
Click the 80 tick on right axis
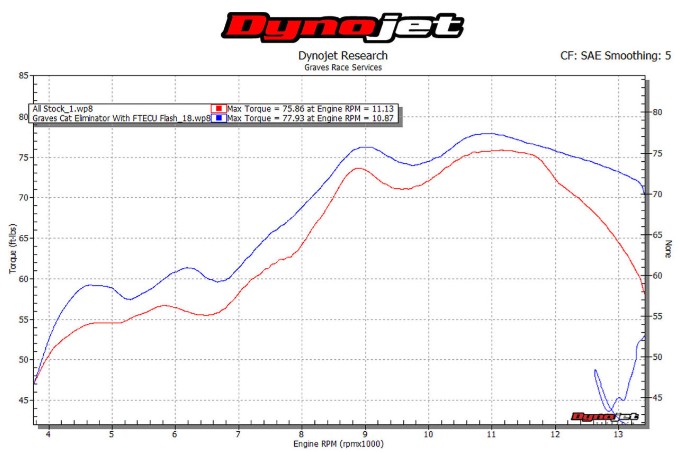[657, 112]
